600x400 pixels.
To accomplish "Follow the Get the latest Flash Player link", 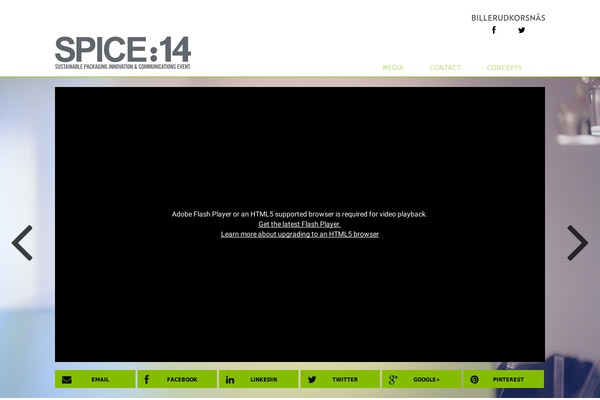I will pyautogui.click(x=299, y=224).
